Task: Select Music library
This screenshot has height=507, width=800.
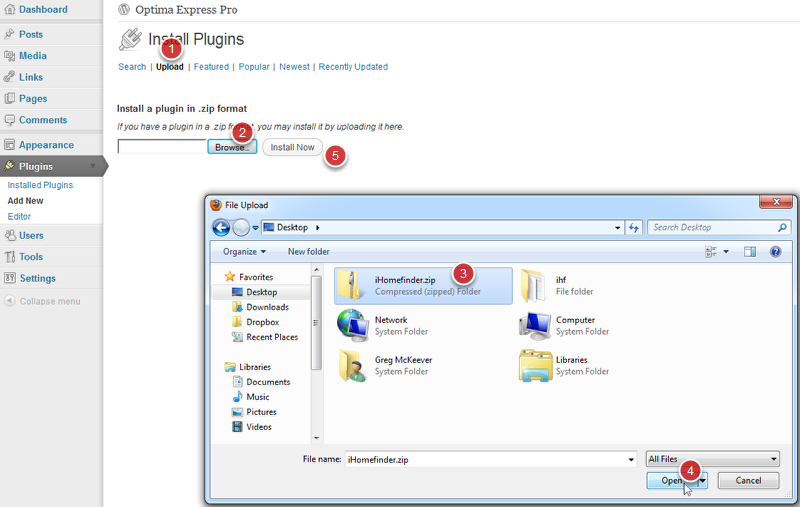Action: coord(258,397)
